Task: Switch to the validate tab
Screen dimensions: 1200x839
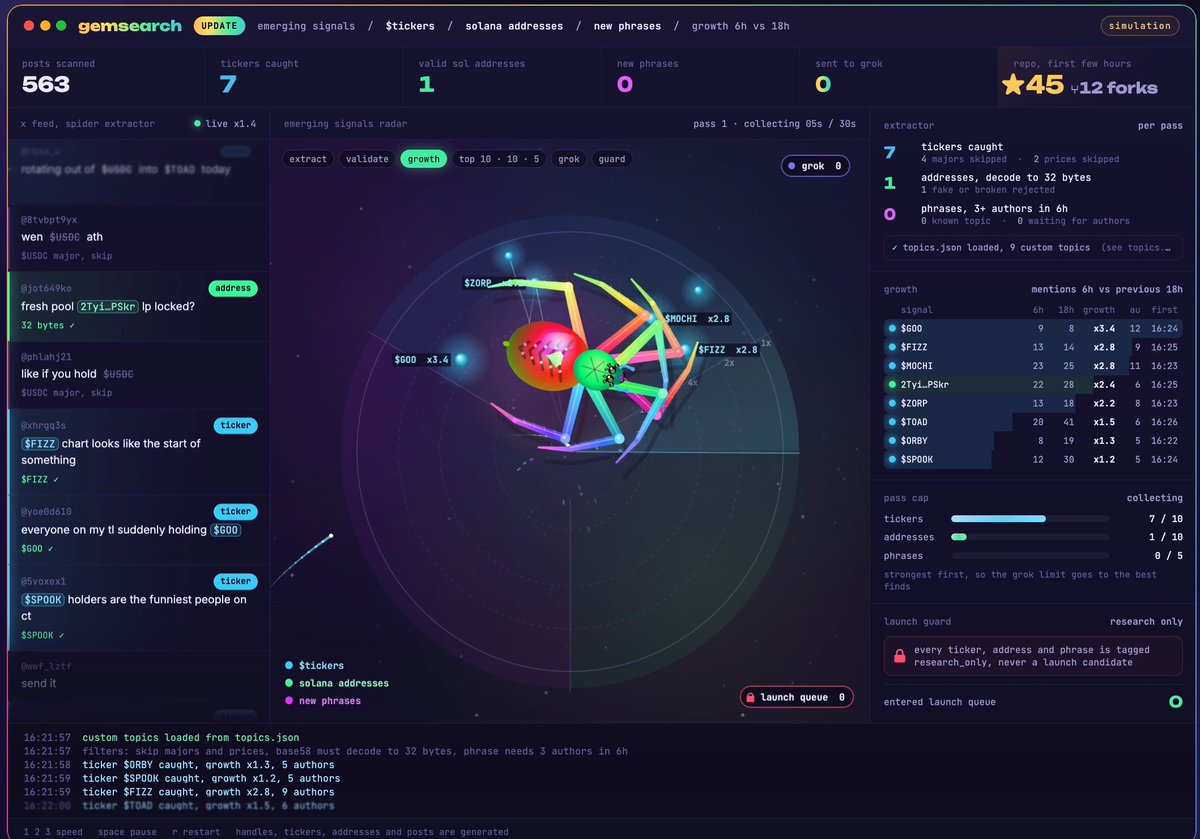Action: tap(367, 159)
